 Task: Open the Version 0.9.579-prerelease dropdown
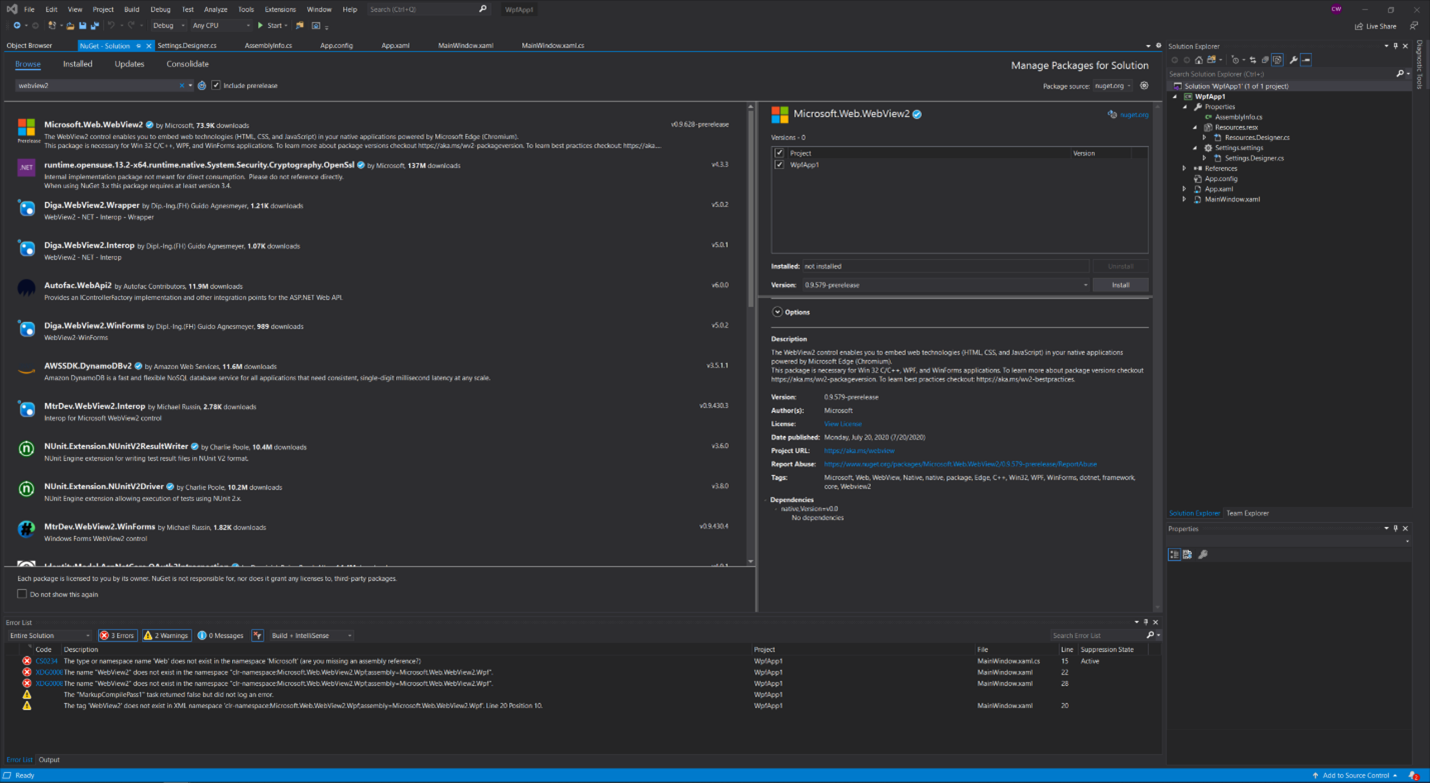point(946,285)
